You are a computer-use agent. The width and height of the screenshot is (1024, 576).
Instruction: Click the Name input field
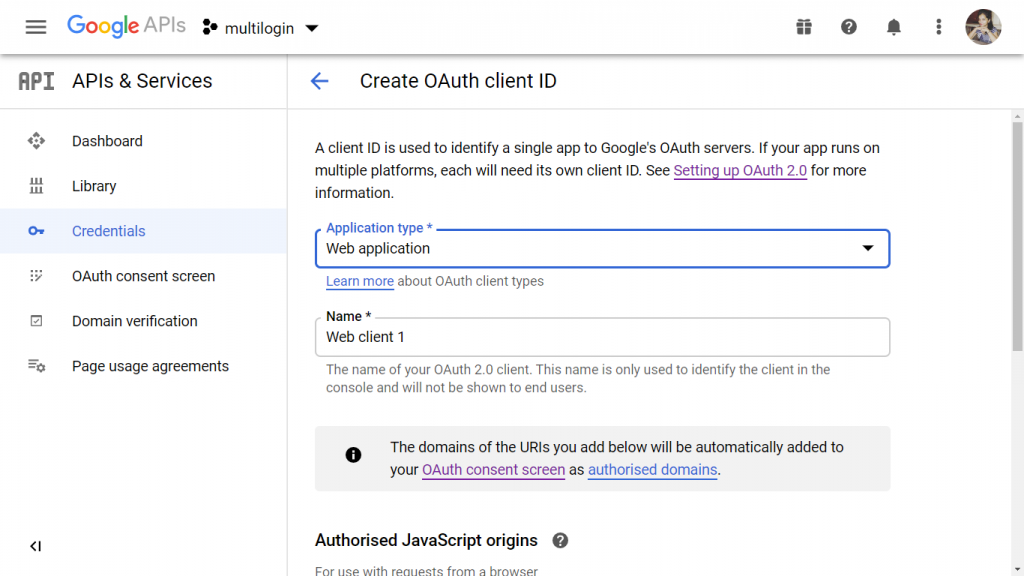click(x=602, y=338)
